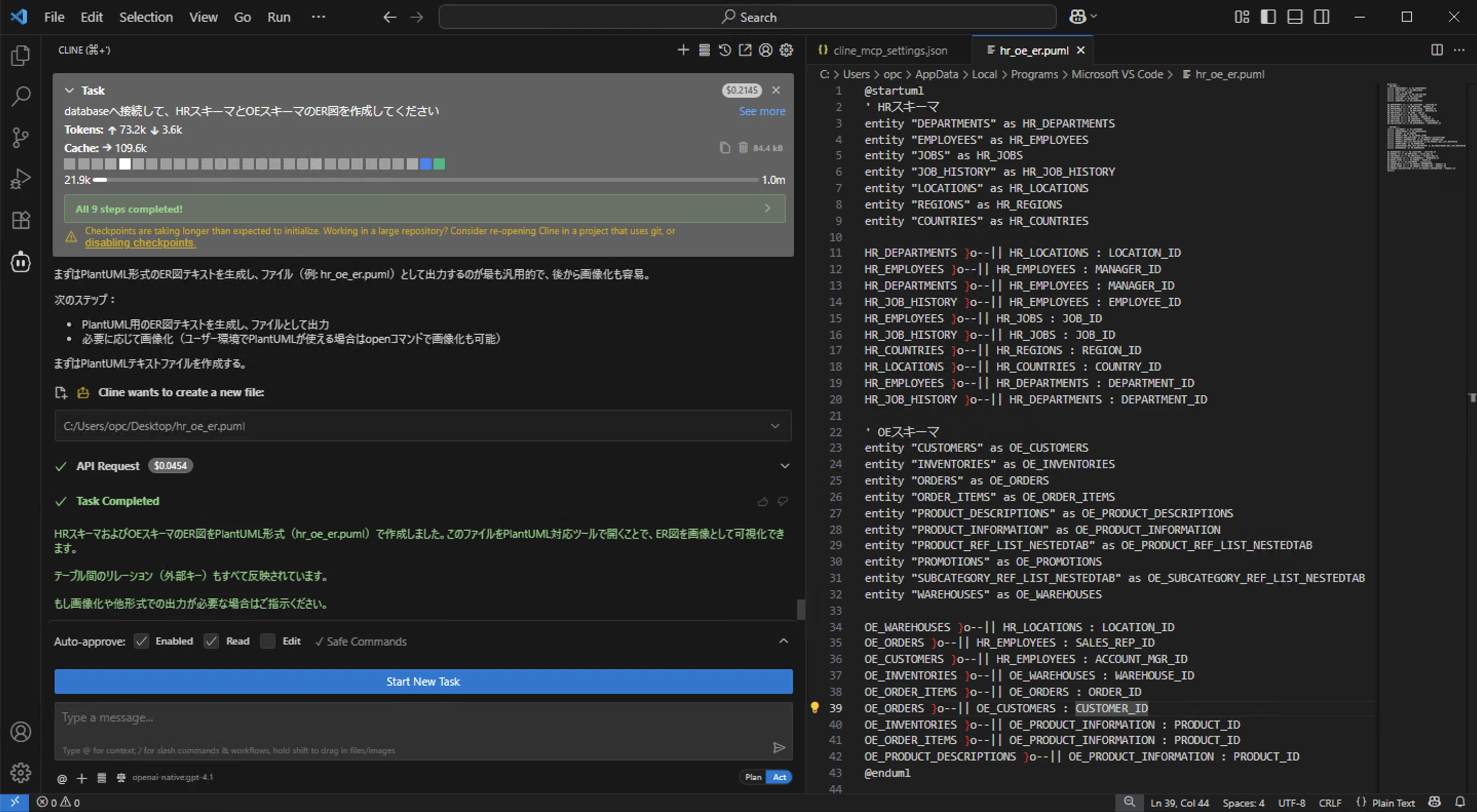Toggle Auto-approve Enabled checkbox

[x=141, y=641]
